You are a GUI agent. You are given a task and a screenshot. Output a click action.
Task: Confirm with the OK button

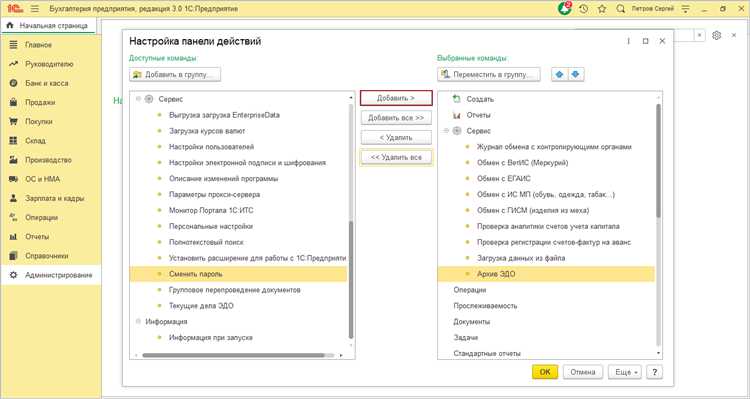click(545, 372)
